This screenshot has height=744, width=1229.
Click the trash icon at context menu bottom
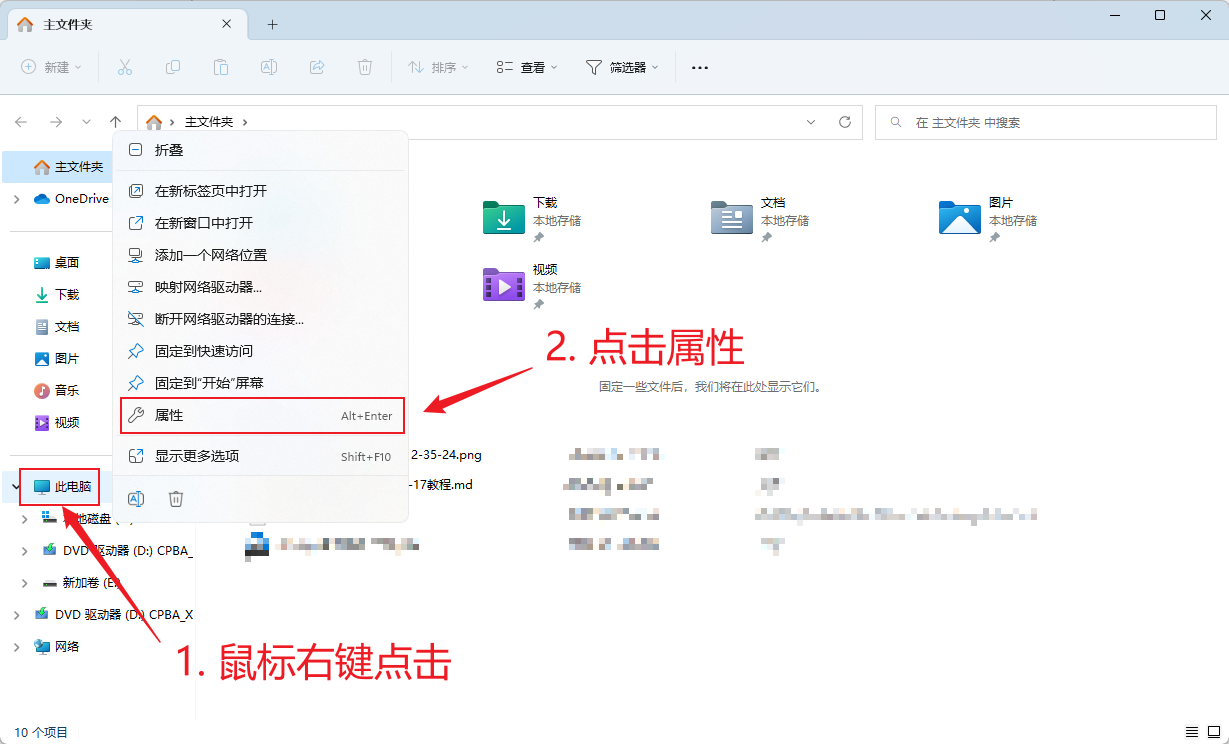click(x=176, y=498)
